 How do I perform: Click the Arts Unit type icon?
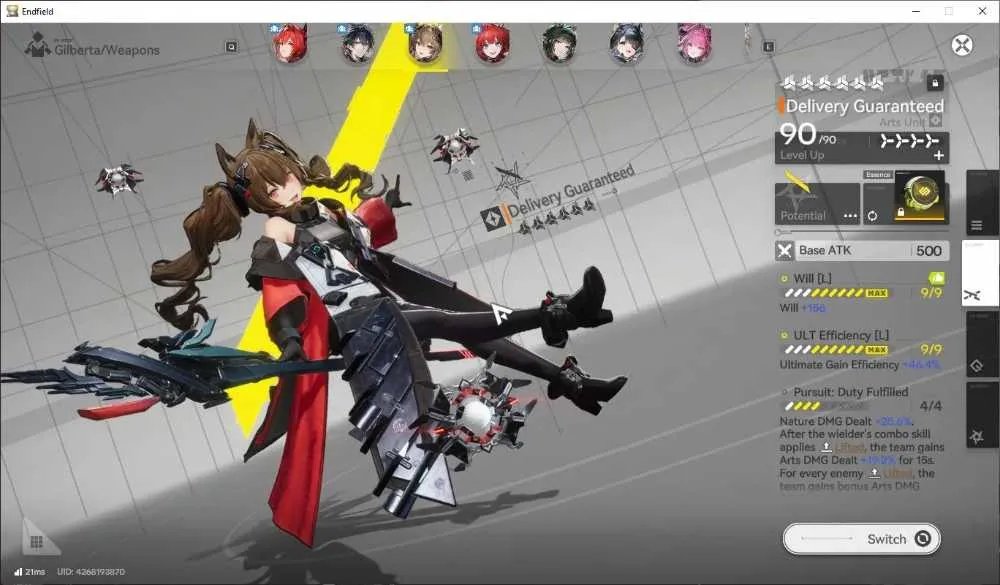point(935,121)
